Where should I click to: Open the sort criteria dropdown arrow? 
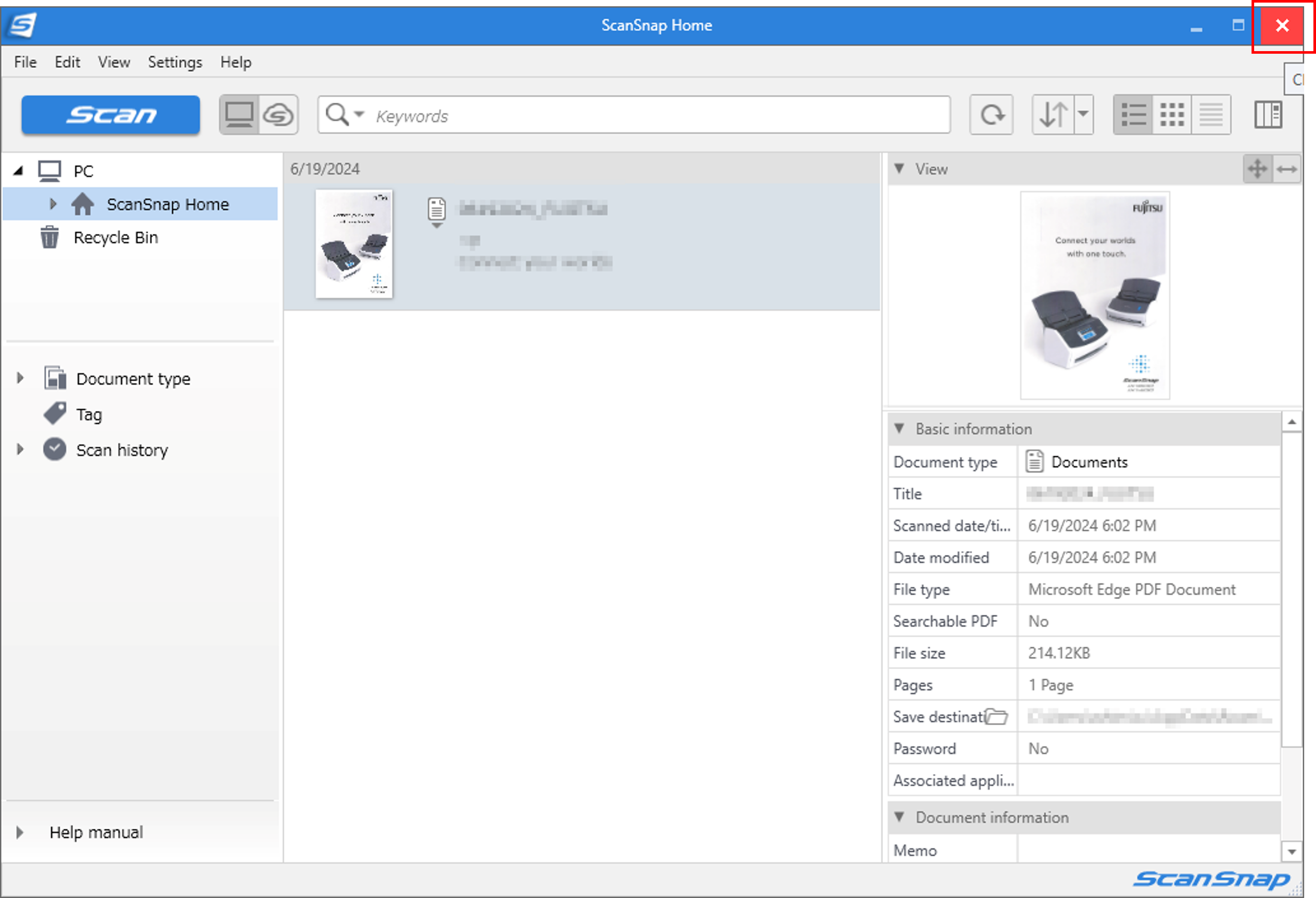click(x=1083, y=115)
